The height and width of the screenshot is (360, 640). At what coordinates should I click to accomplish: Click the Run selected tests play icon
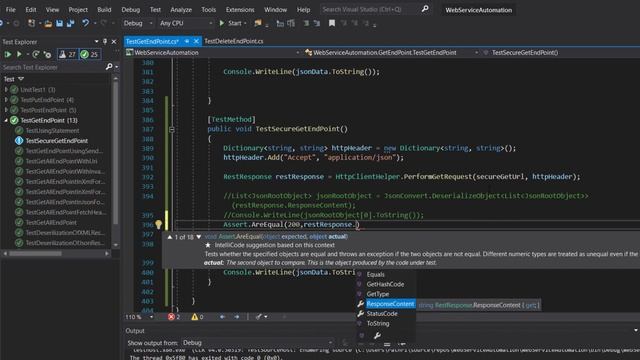click(x=19, y=54)
